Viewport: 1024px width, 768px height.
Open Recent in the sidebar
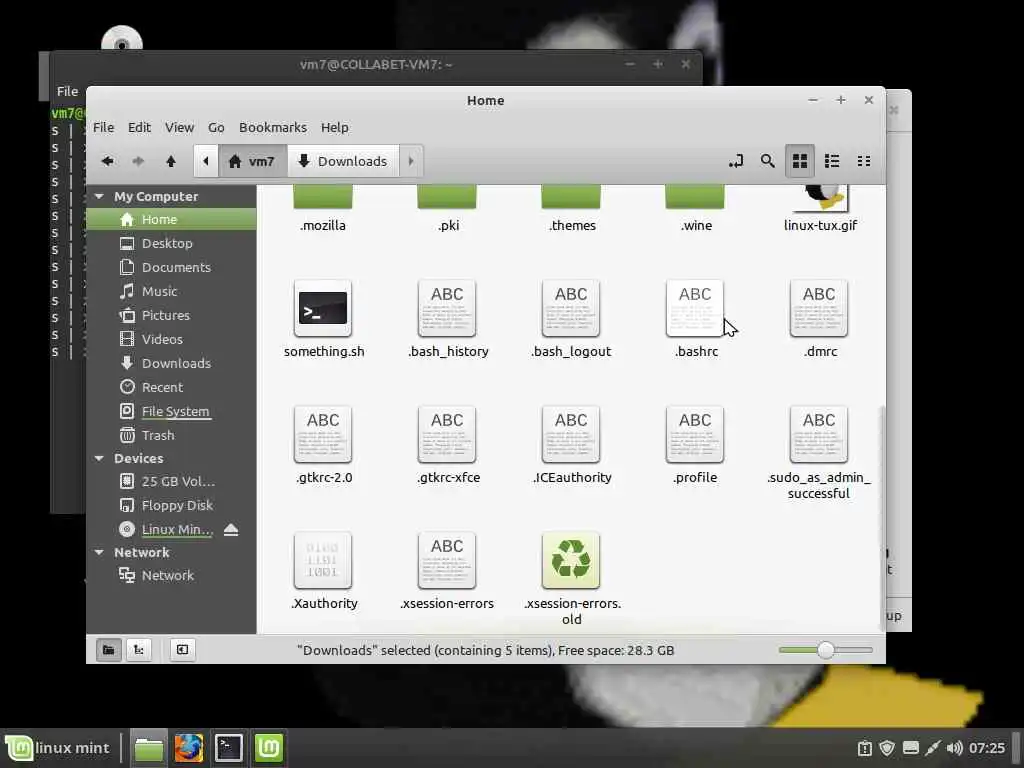coord(171,387)
